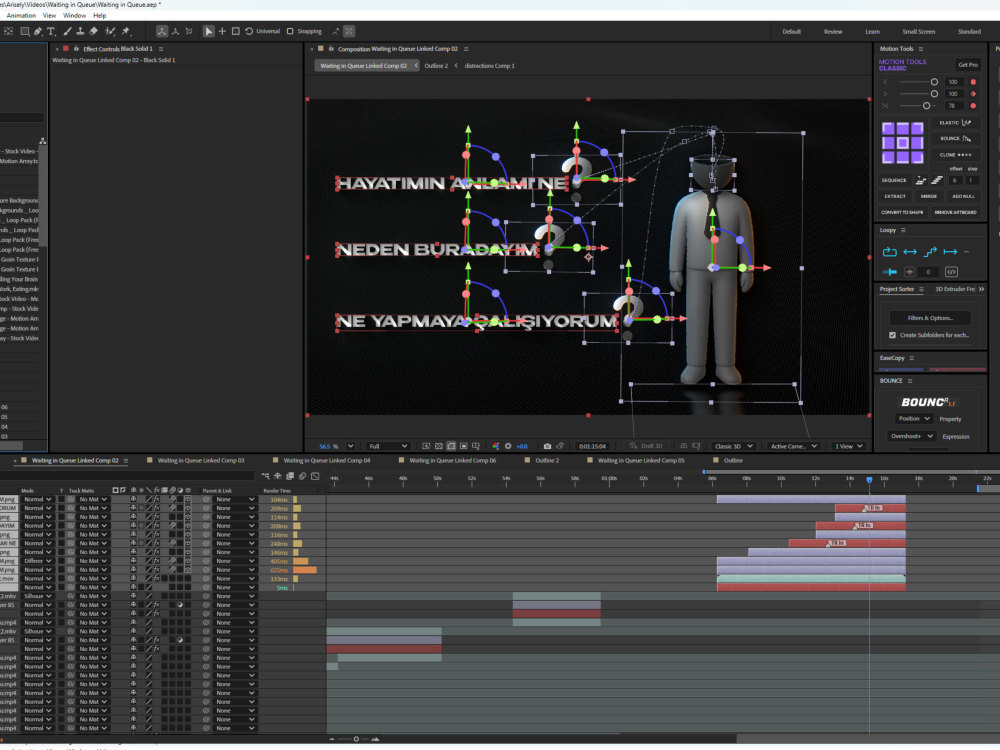Open the Motion Tools panel menu icon
The width and height of the screenshot is (1000, 750).
click(x=921, y=49)
